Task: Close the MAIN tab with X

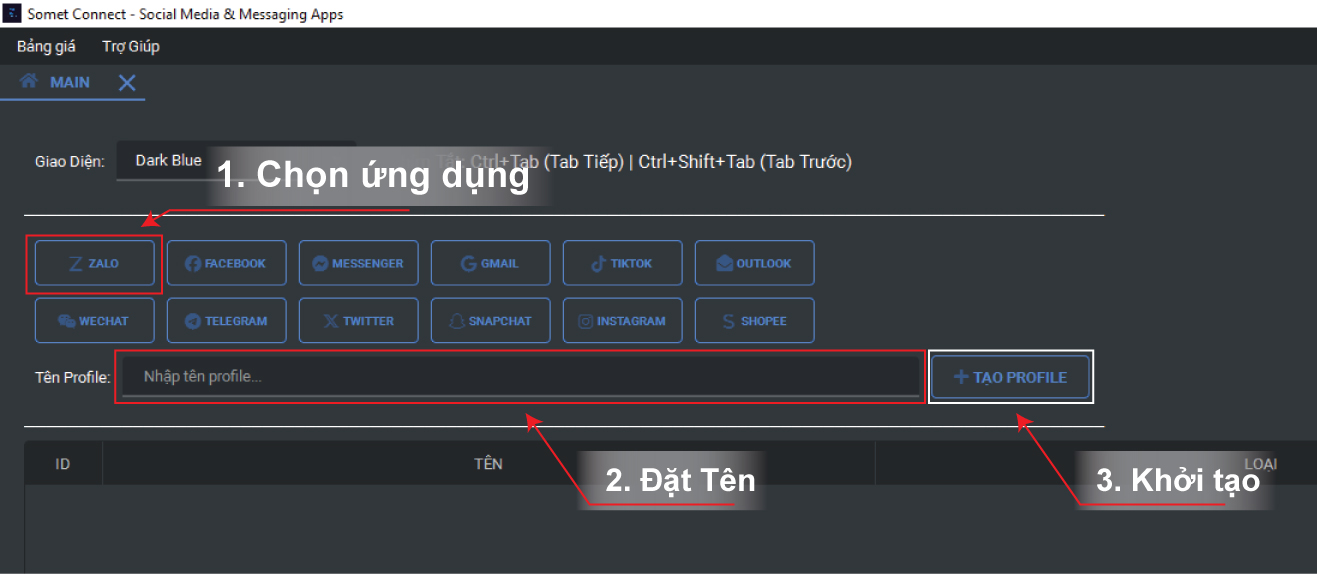Action: 127,83
